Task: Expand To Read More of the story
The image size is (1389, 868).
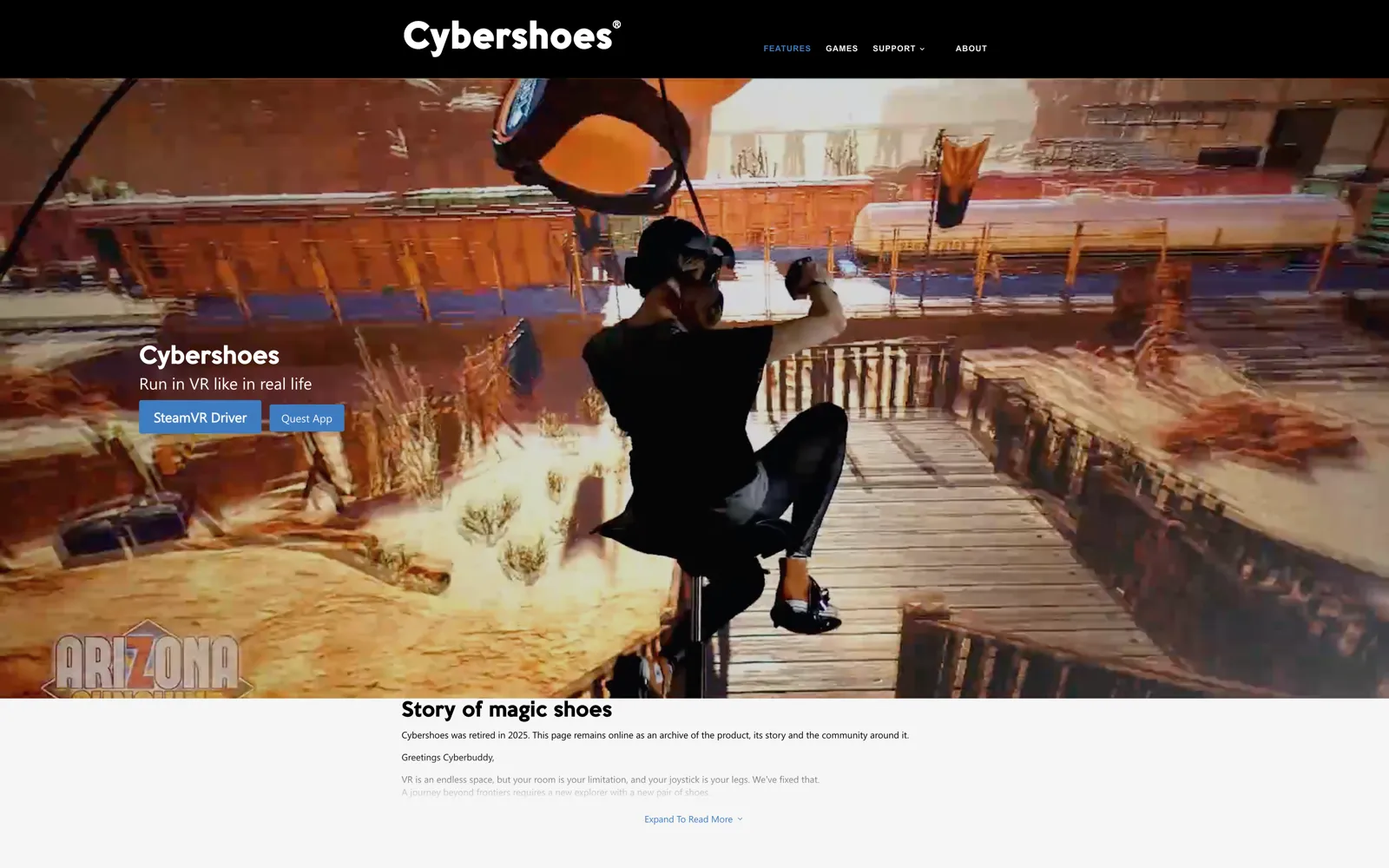Action: point(694,819)
